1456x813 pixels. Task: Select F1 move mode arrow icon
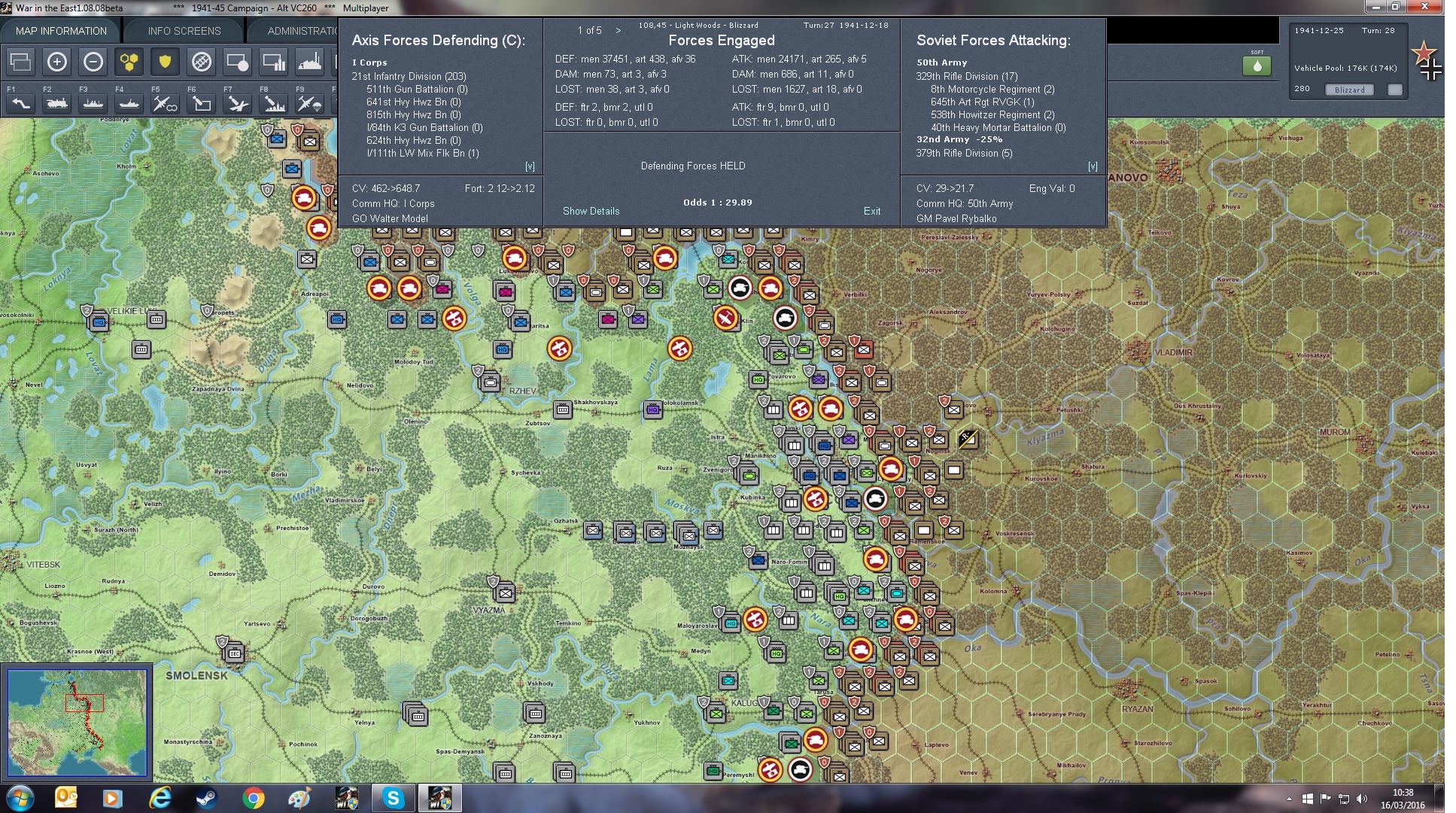20,104
